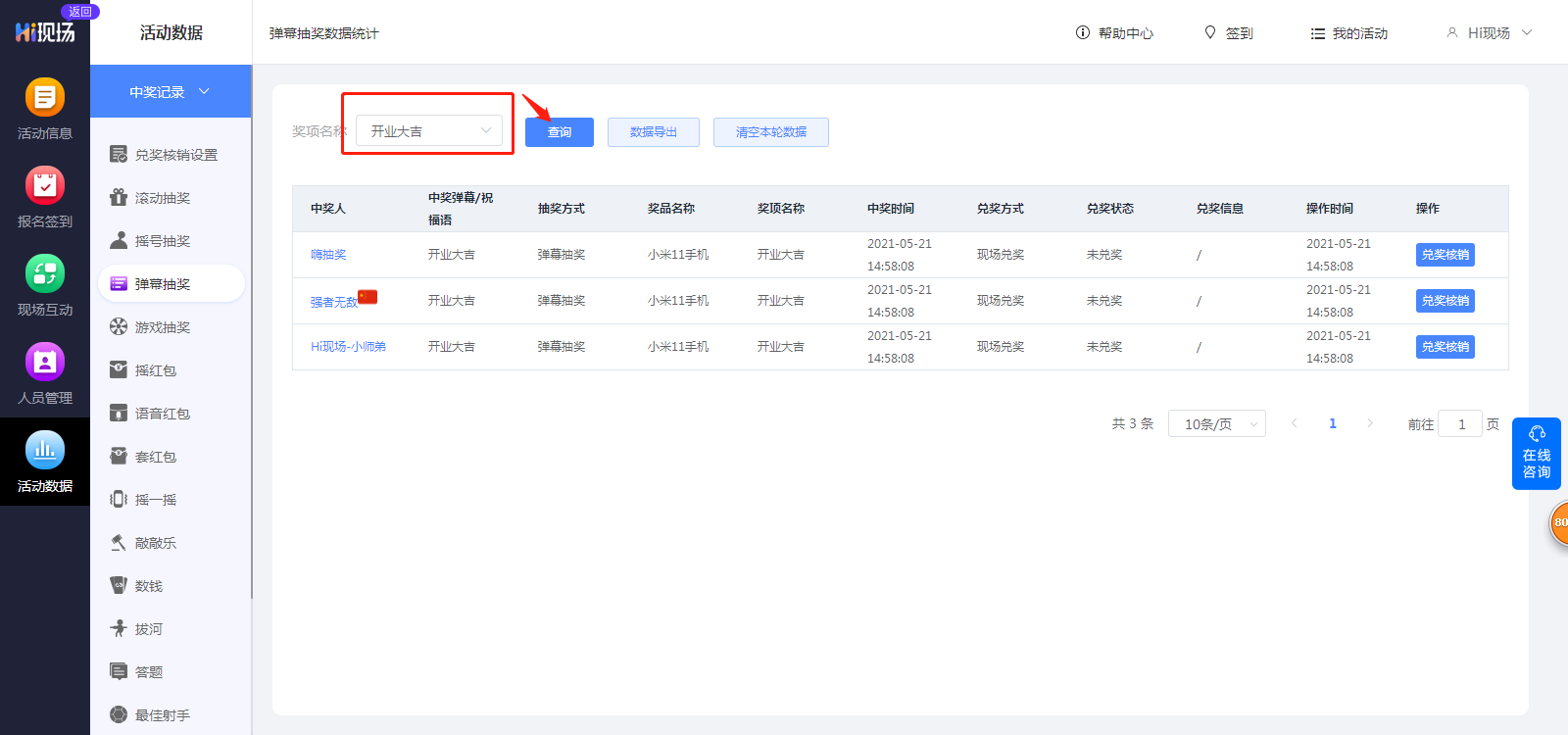Click the Hi现场 user avatar icon
The height and width of the screenshot is (735, 1568).
tap(1452, 32)
